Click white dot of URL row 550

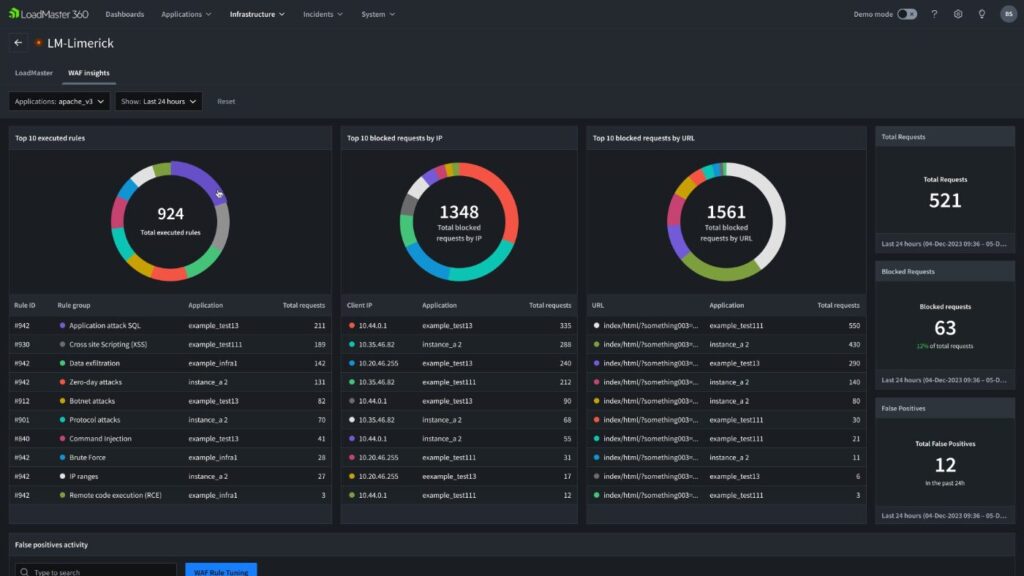[x=596, y=325]
